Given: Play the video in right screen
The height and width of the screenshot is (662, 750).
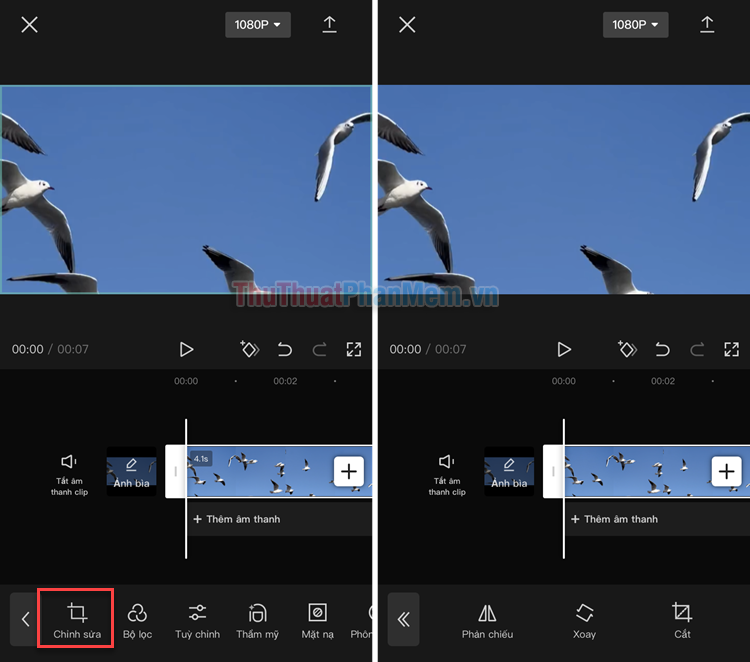Looking at the screenshot, I should pyautogui.click(x=564, y=349).
